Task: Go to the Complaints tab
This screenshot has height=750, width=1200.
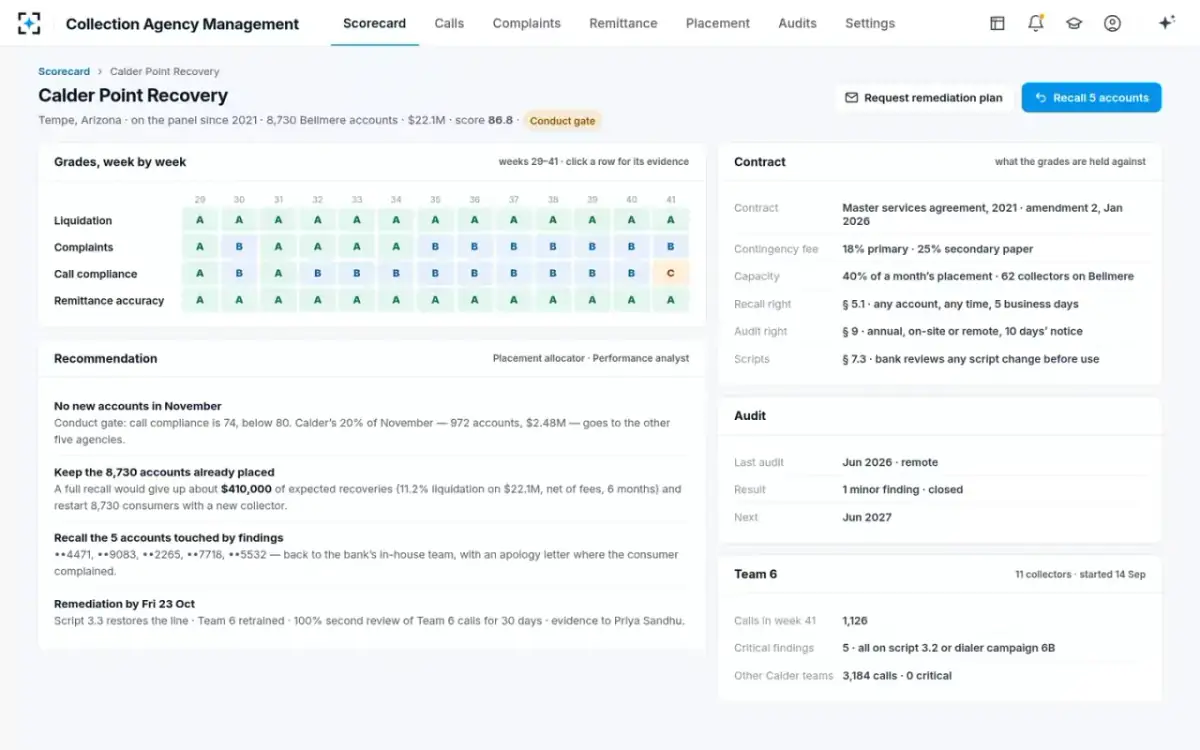Action: pos(526,23)
